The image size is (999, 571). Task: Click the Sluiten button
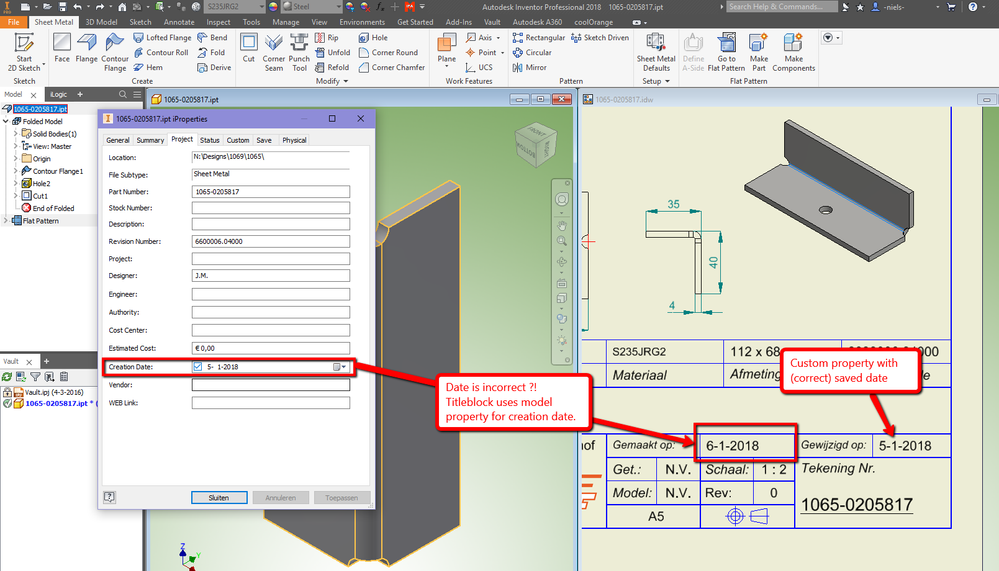pyautogui.click(x=219, y=498)
